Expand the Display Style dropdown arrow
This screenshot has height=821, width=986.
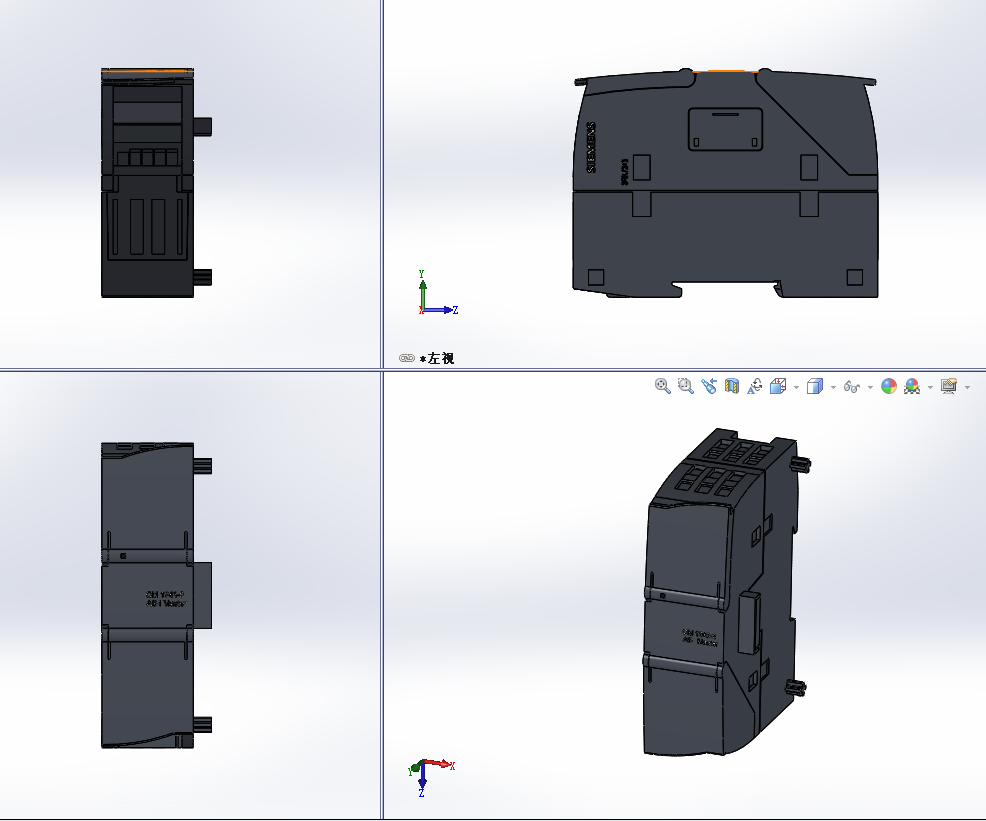833,387
